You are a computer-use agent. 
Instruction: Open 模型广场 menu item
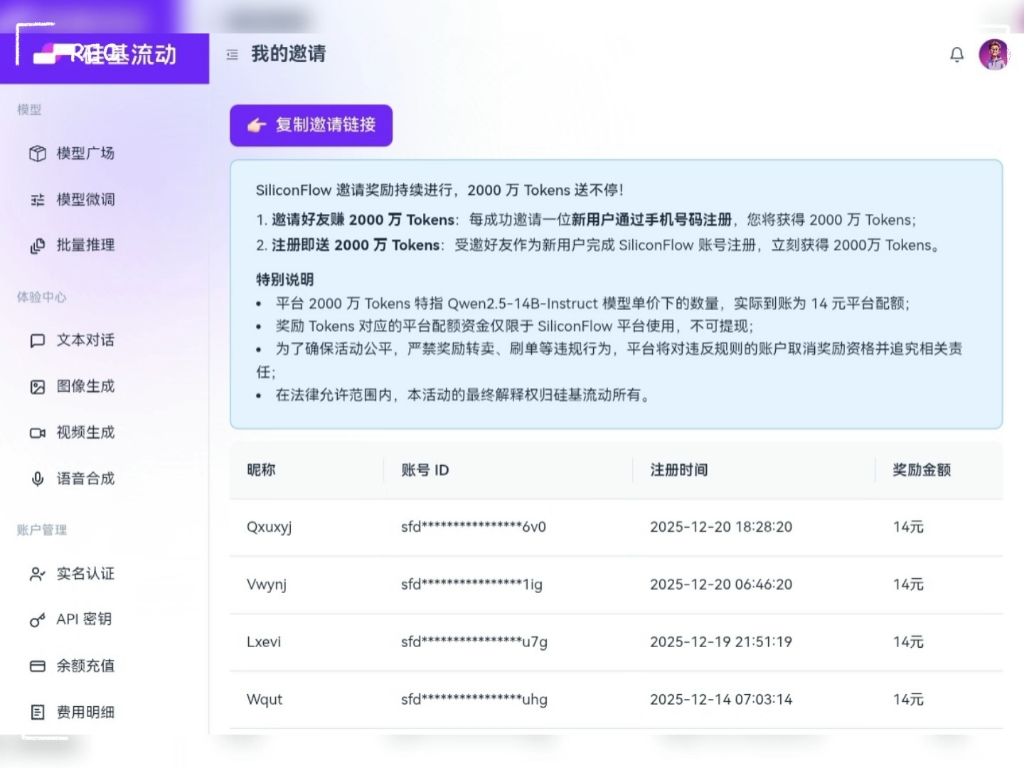click(x=85, y=153)
